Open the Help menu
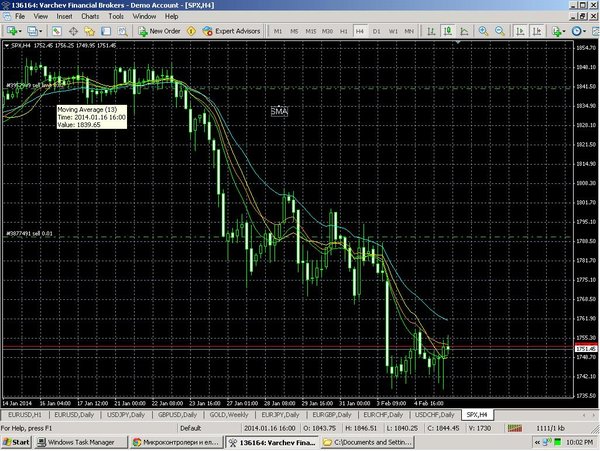Viewport: 600px width, 451px height. [171, 16]
